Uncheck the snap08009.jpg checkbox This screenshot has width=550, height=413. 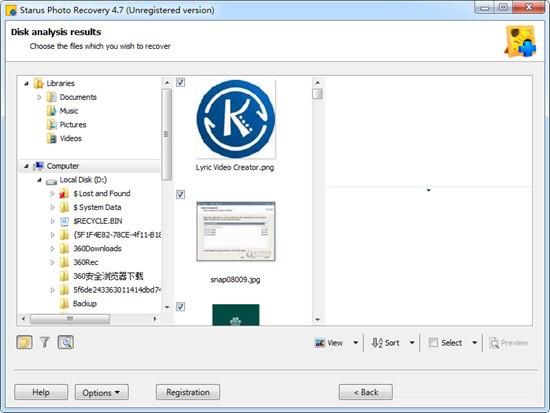pyautogui.click(x=181, y=194)
